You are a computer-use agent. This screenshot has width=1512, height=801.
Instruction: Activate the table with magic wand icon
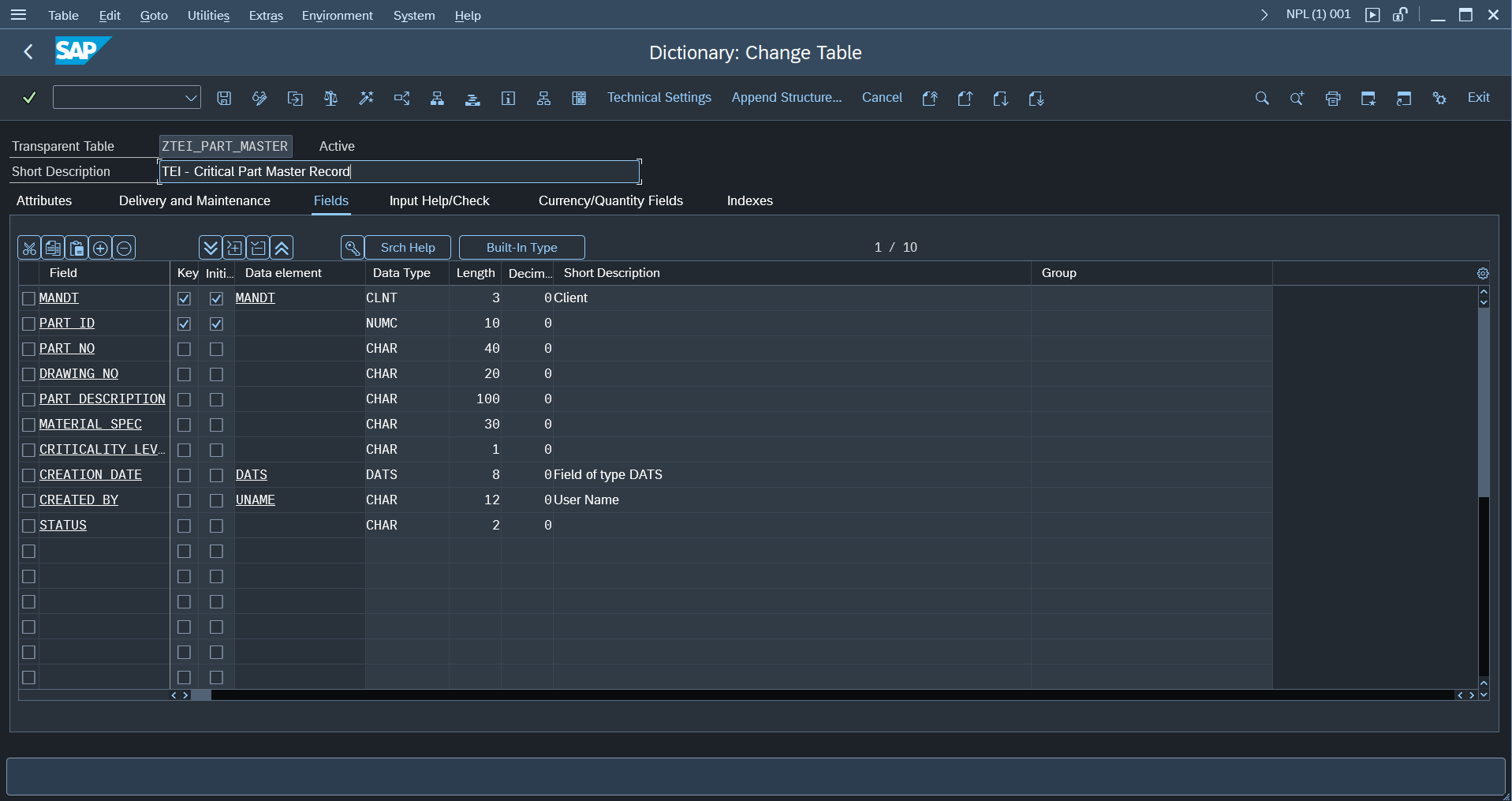366,98
